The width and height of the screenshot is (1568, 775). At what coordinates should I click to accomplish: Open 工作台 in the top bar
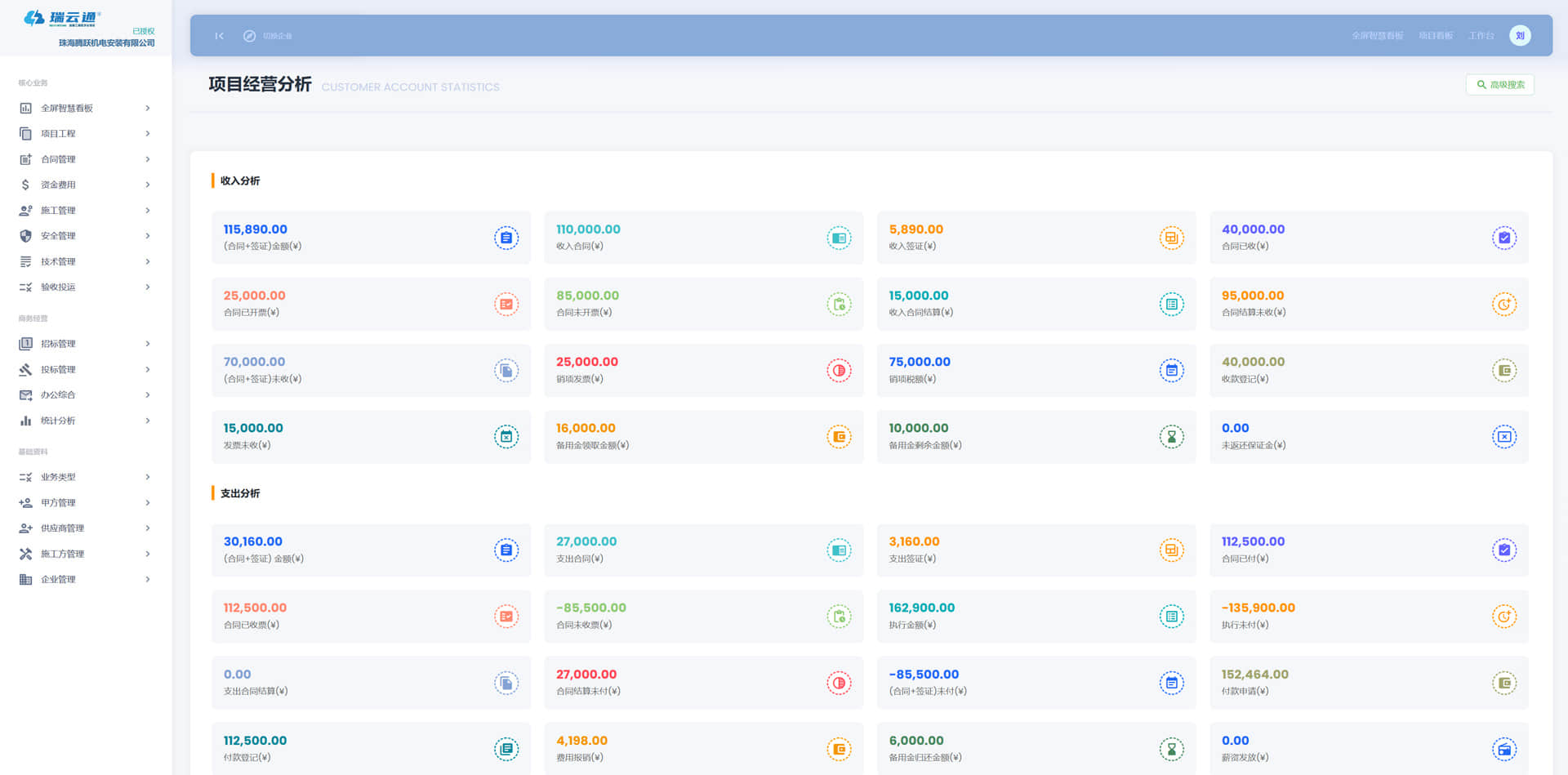pyautogui.click(x=1481, y=36)
